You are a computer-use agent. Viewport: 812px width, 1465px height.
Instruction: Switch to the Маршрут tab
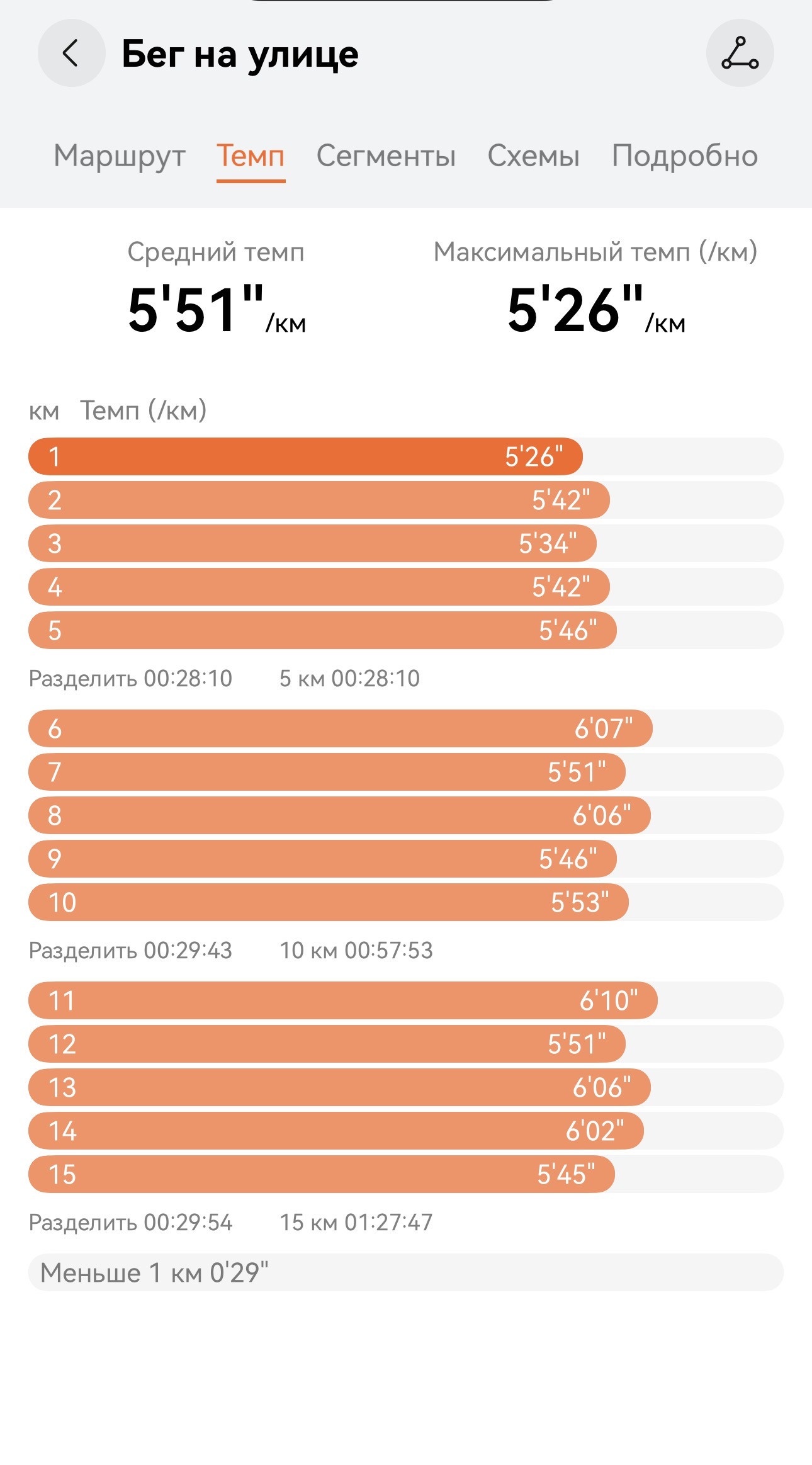(x=120, y=156)
